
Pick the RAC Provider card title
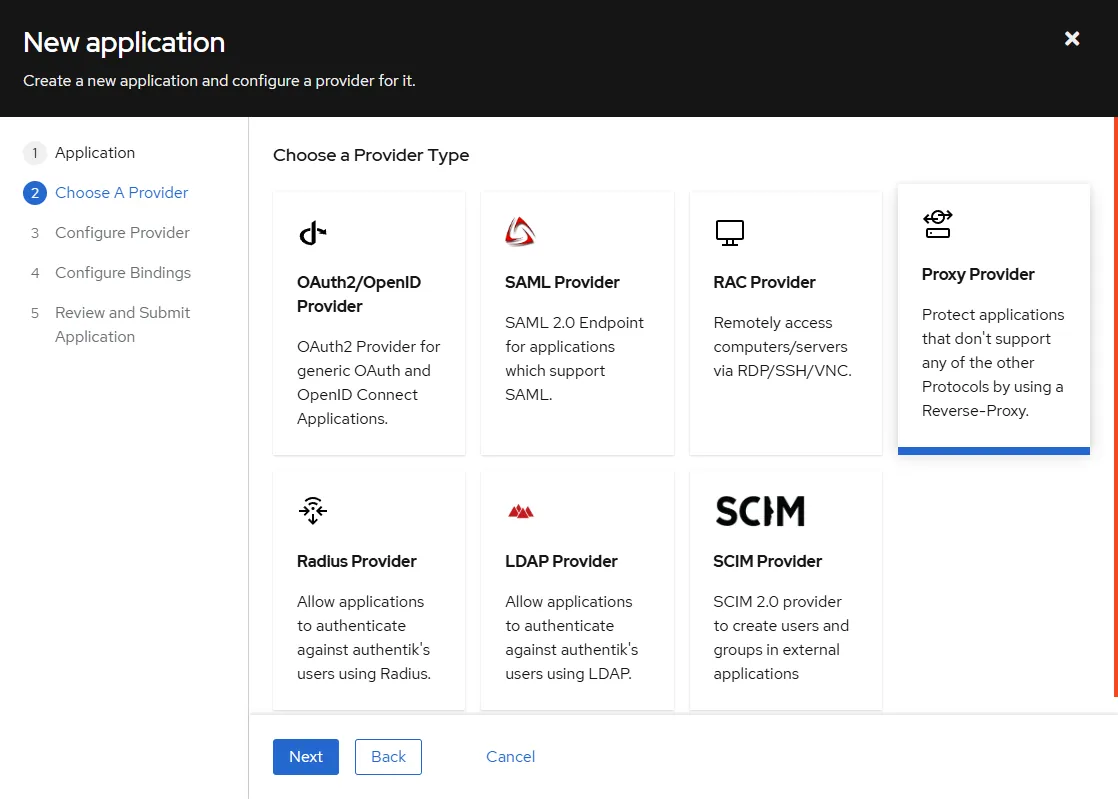pos(764,282)
